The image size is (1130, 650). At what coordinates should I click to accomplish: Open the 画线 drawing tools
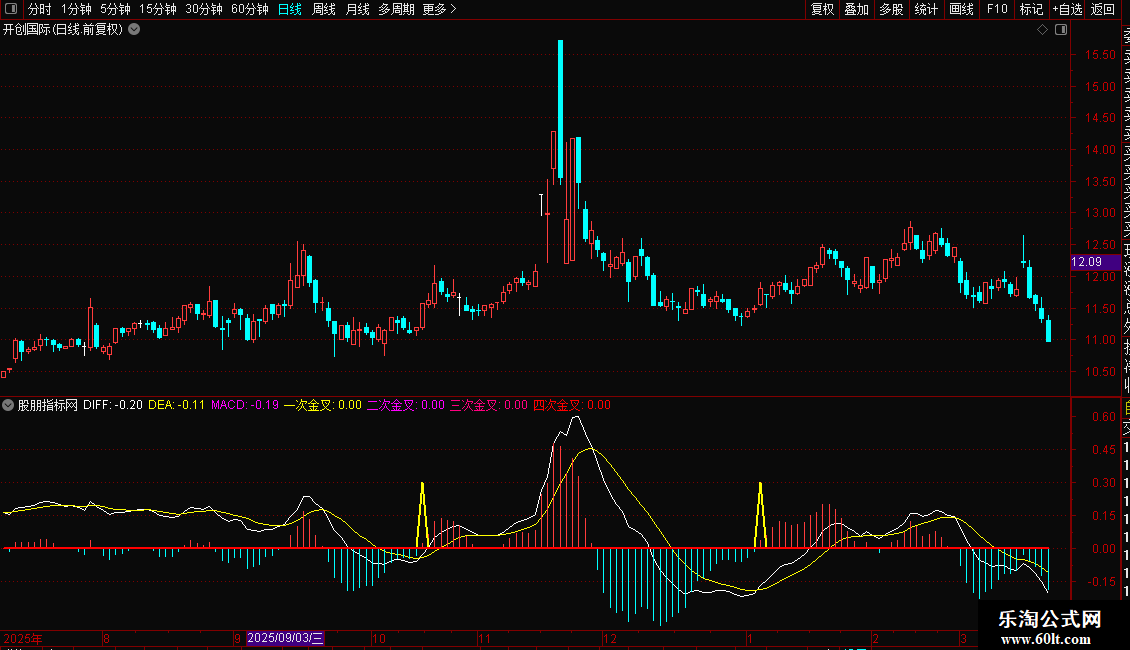tap(961, 9)
